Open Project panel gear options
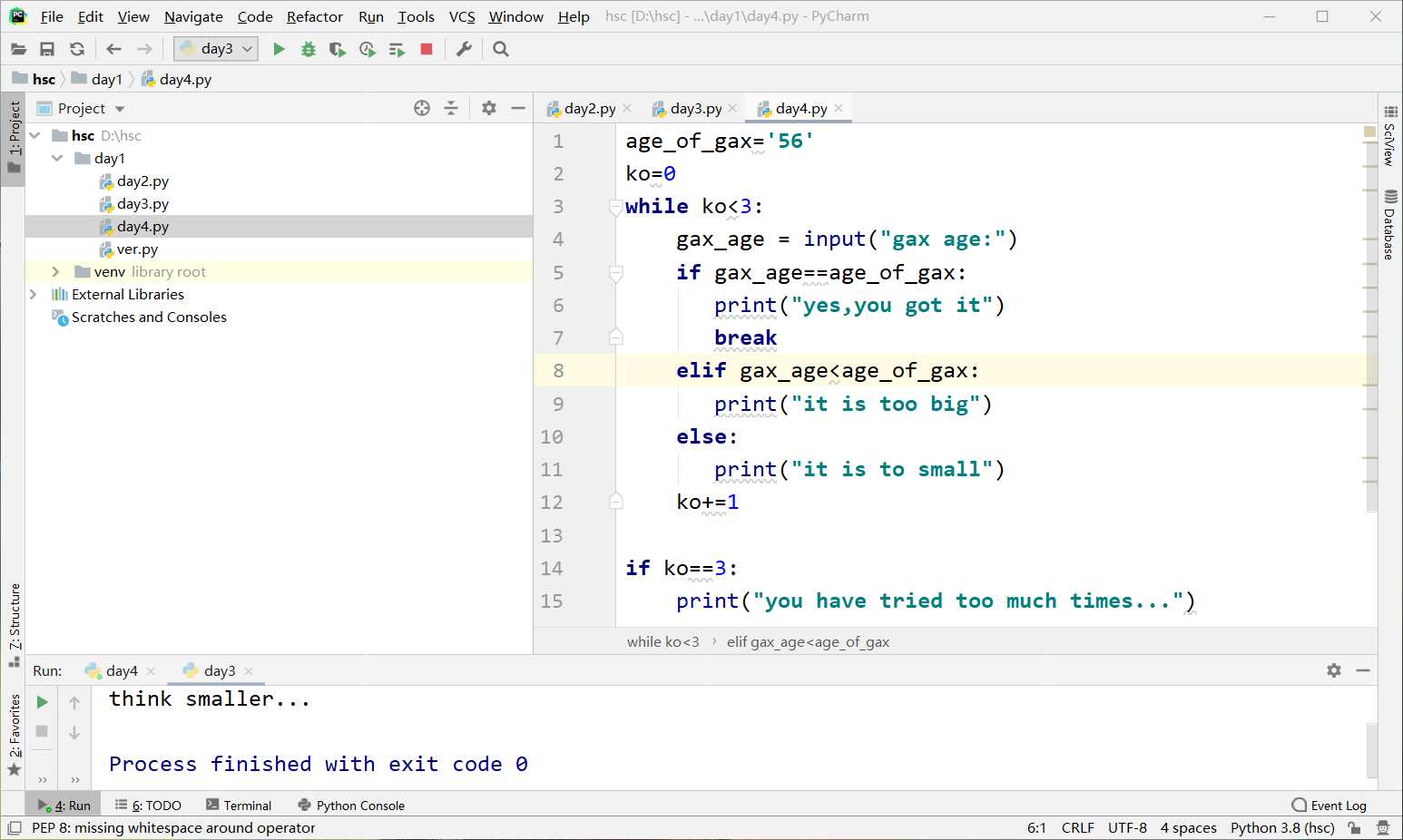 point(489,108)
